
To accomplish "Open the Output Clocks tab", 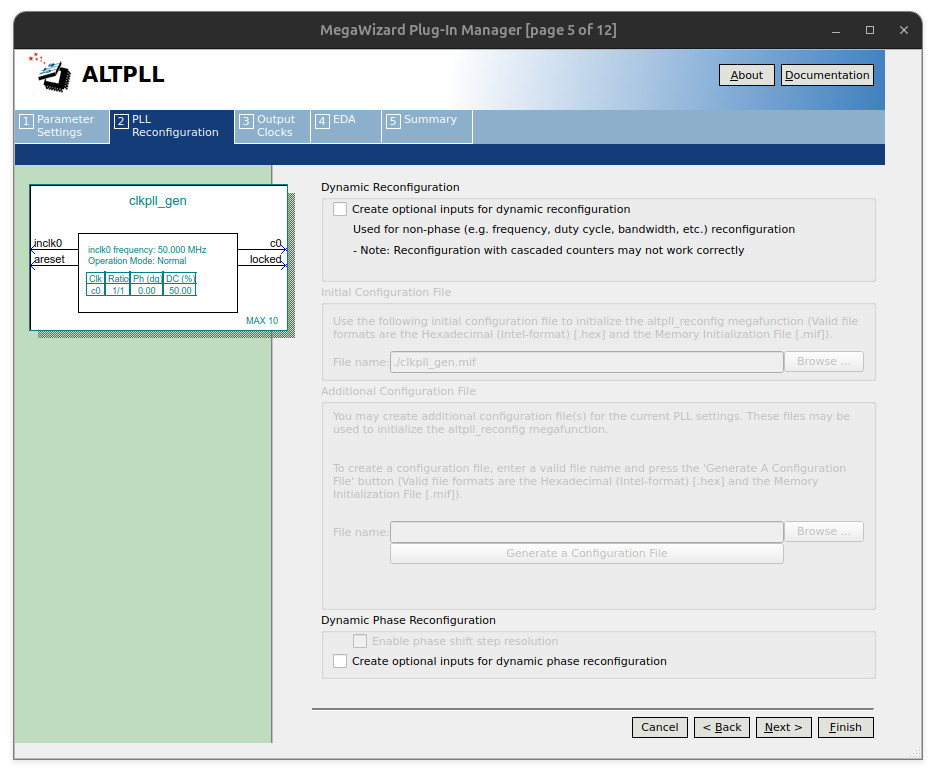I will (272, 126).
